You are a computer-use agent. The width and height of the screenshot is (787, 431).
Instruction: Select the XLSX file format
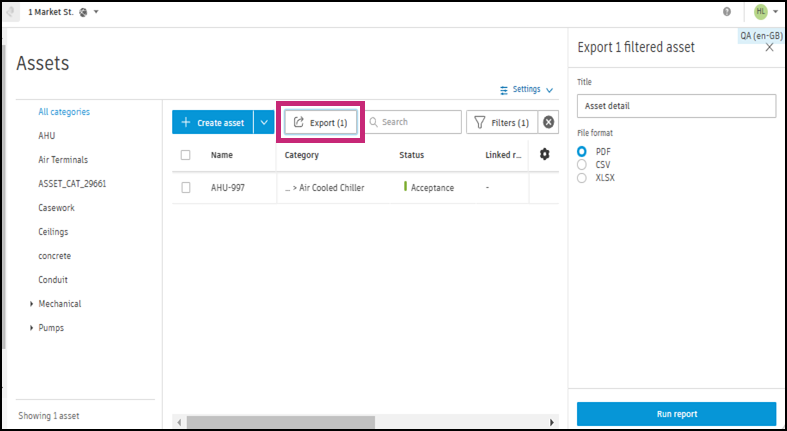[x=582, y=178]
